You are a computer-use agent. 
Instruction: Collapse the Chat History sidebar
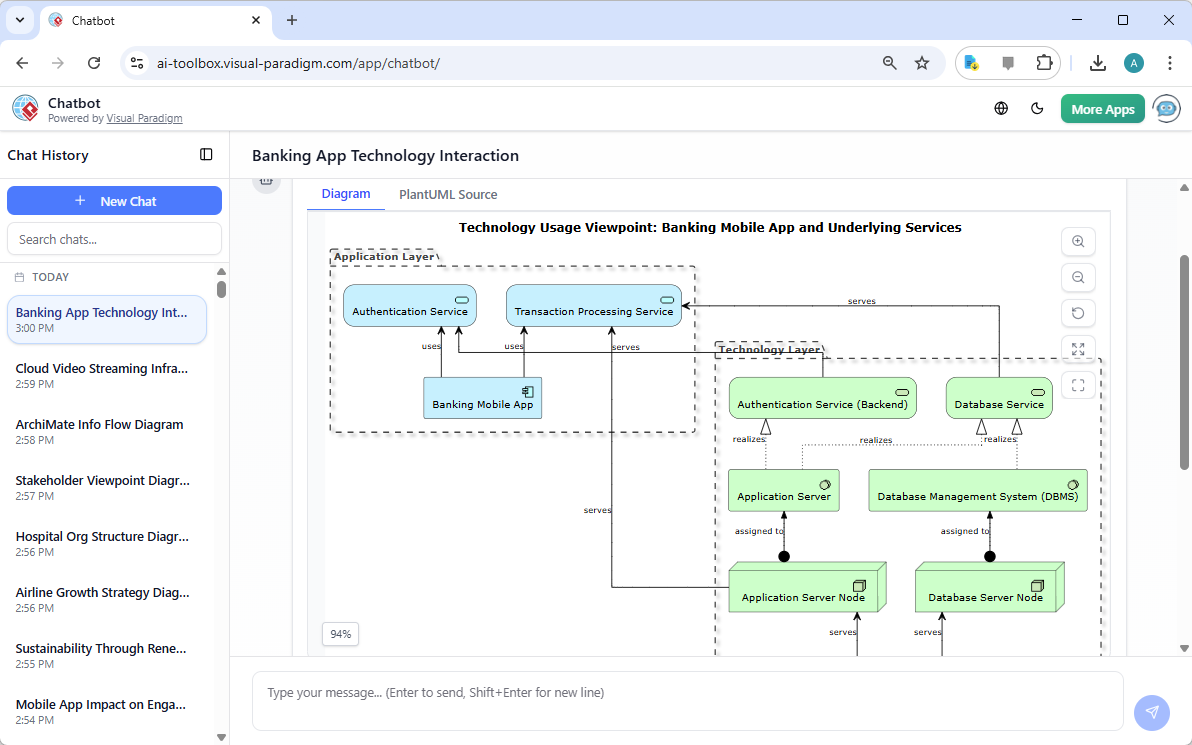[x=206, y=155]
